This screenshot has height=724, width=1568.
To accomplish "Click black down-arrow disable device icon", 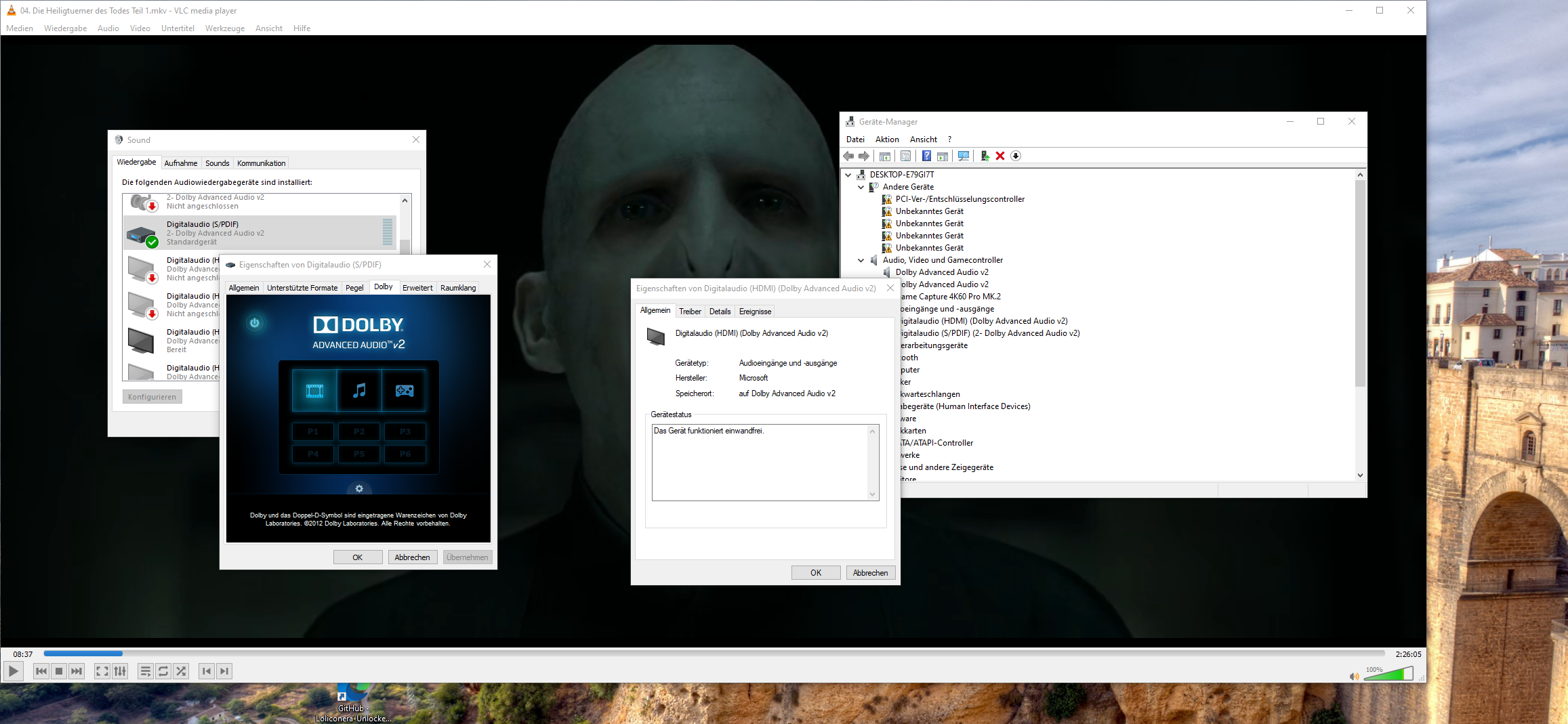I will (1016, 156).
